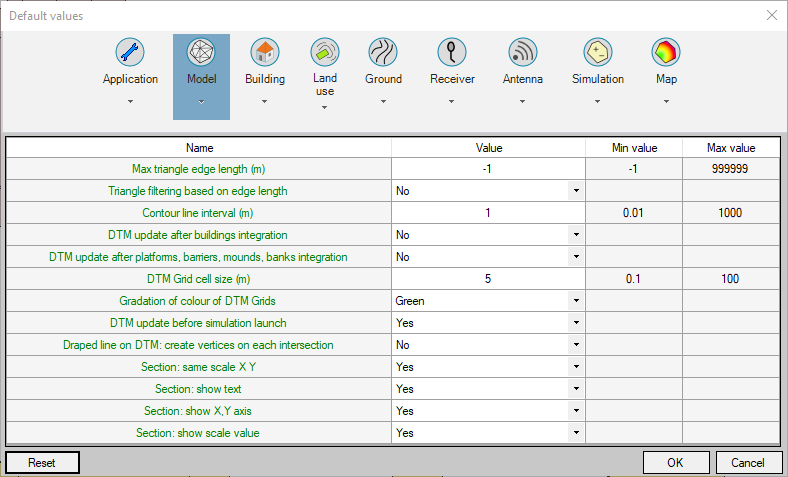
Task: Open the Antenna signal icon category
Action: pos(523,52)
